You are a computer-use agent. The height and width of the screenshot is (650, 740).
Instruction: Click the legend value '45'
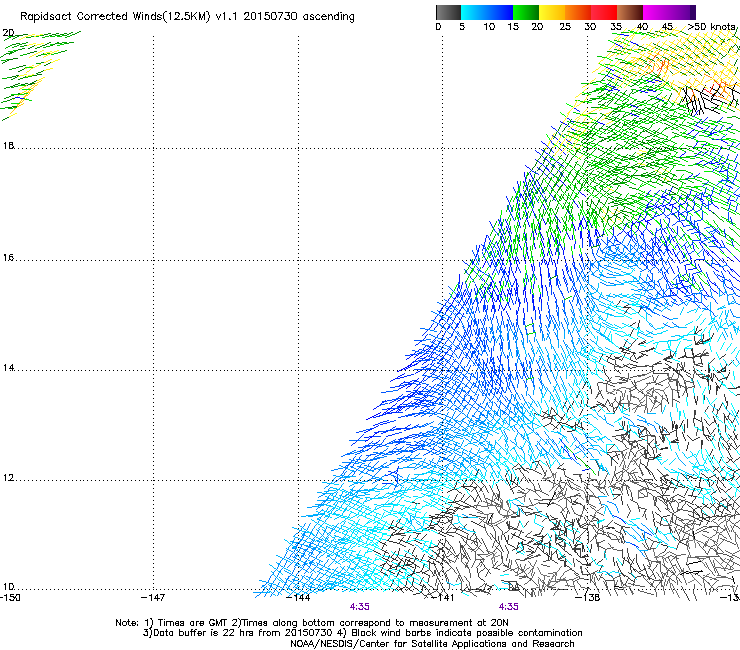666,27
